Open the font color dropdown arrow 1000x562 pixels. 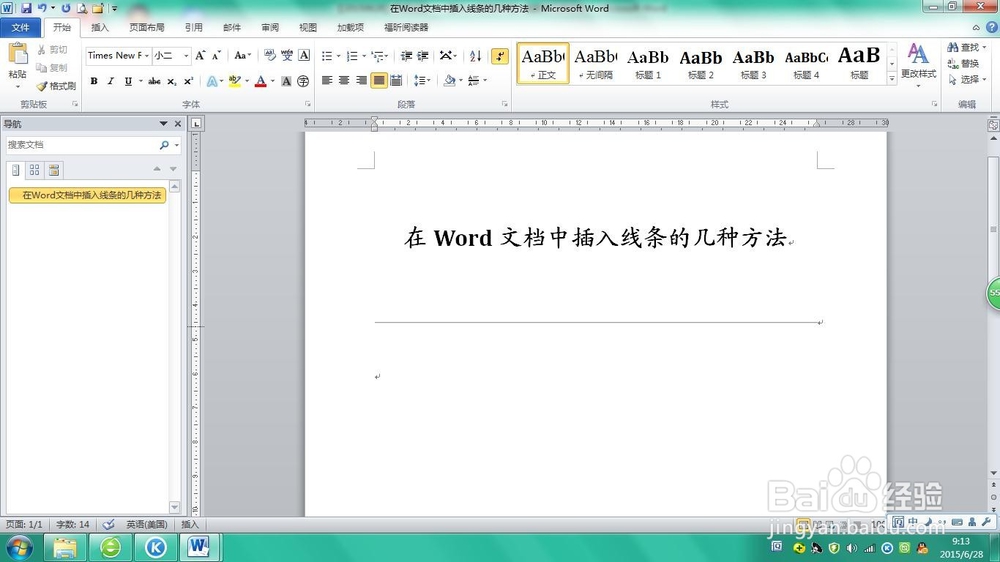pyautogui.click(x=272, y=81)
